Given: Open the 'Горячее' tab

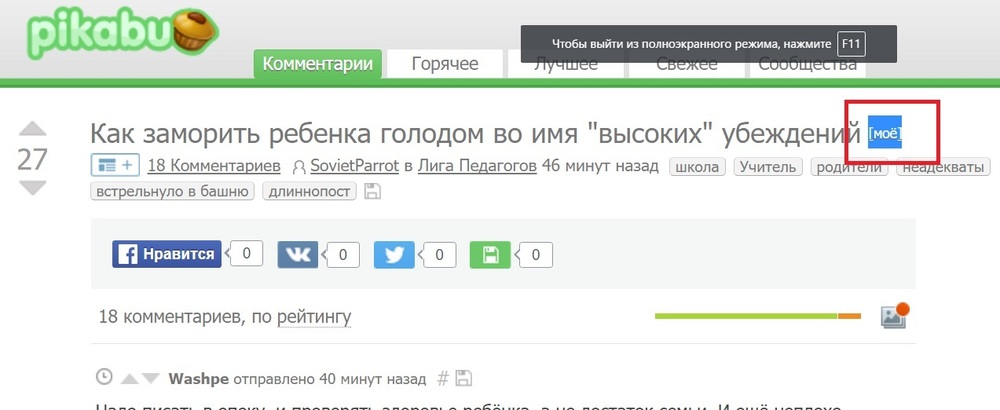Looking at the screenshot, I should tap(445, 64).
